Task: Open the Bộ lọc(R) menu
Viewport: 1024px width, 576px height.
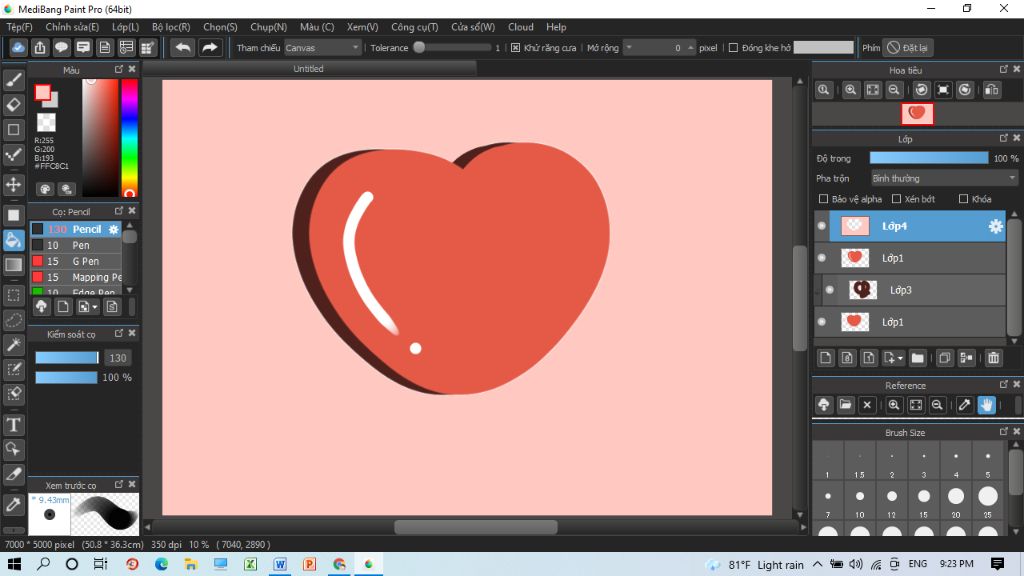Action: [171, 27]
